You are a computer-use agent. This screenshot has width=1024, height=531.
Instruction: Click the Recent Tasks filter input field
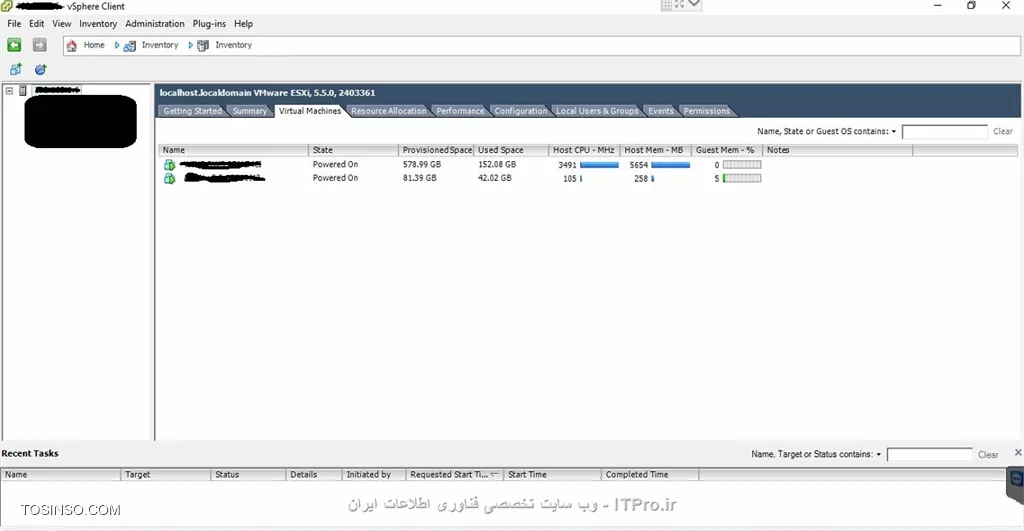[x=929, y=455]
